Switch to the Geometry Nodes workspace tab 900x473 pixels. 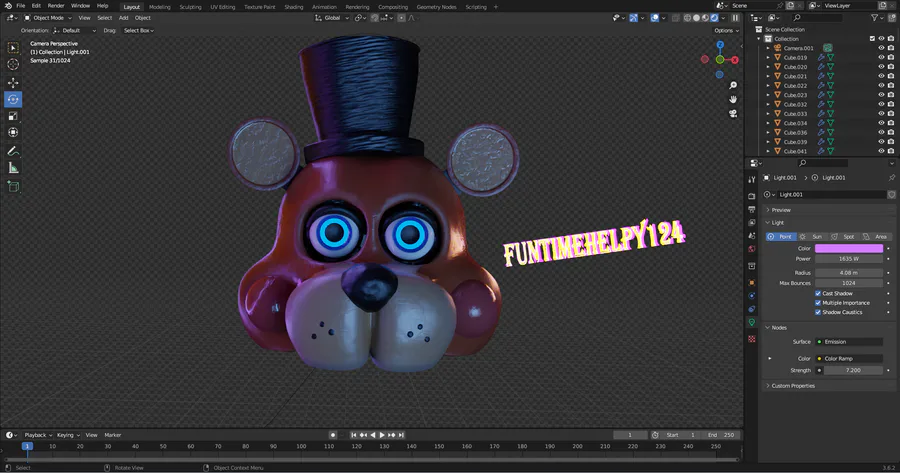coord(437,7)
